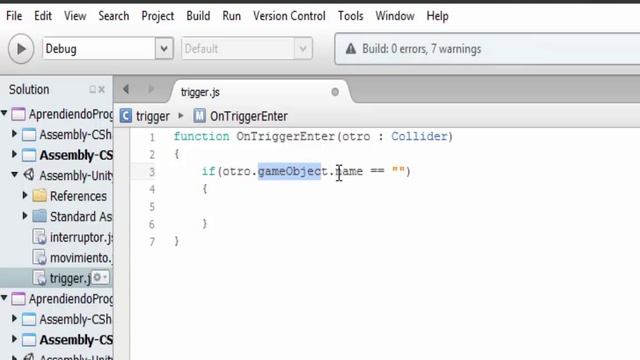The width and height of the screenshot is (640, 360).
Task: Open the Search menu
Action: pos(113,16)
